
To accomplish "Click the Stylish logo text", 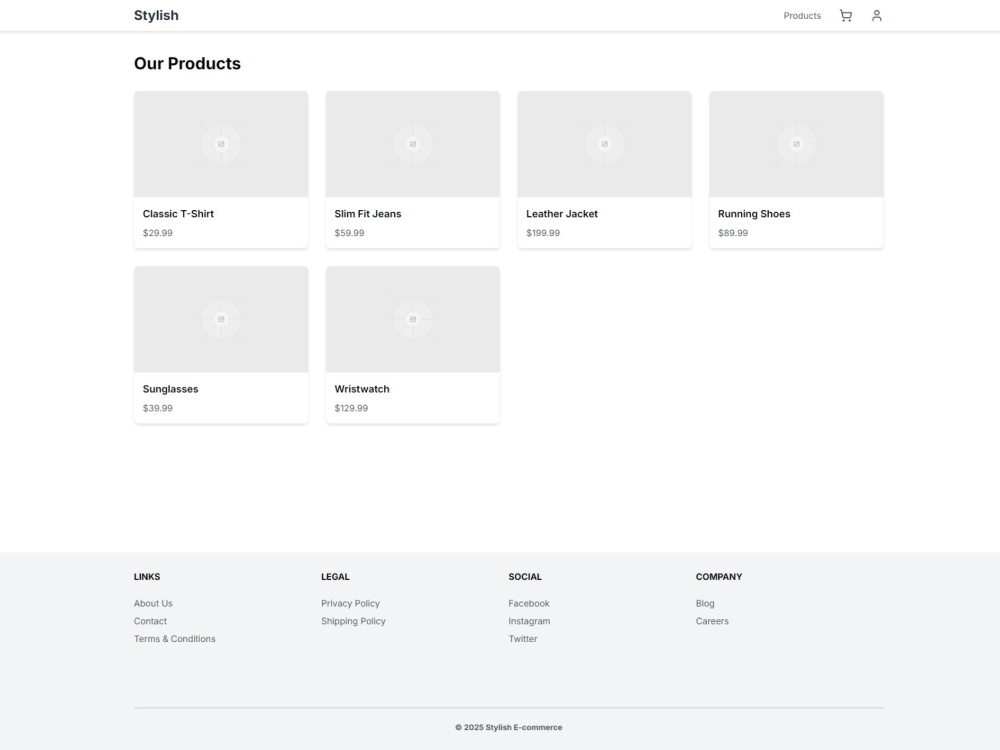I will [x=156, y=15].
